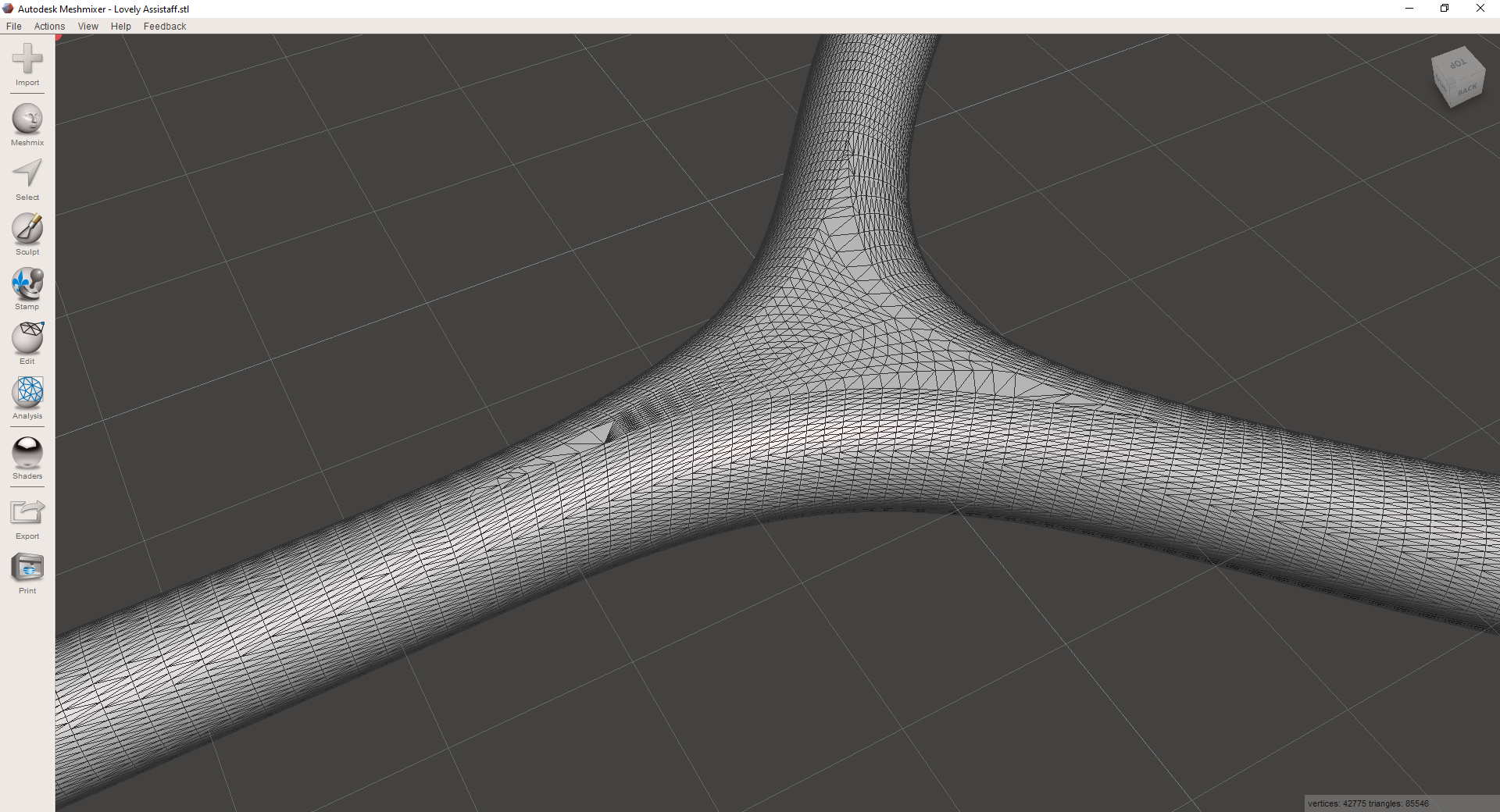Open the Edit tools panel
Viewport: 1500px width, 812px height.
[27, 338]
